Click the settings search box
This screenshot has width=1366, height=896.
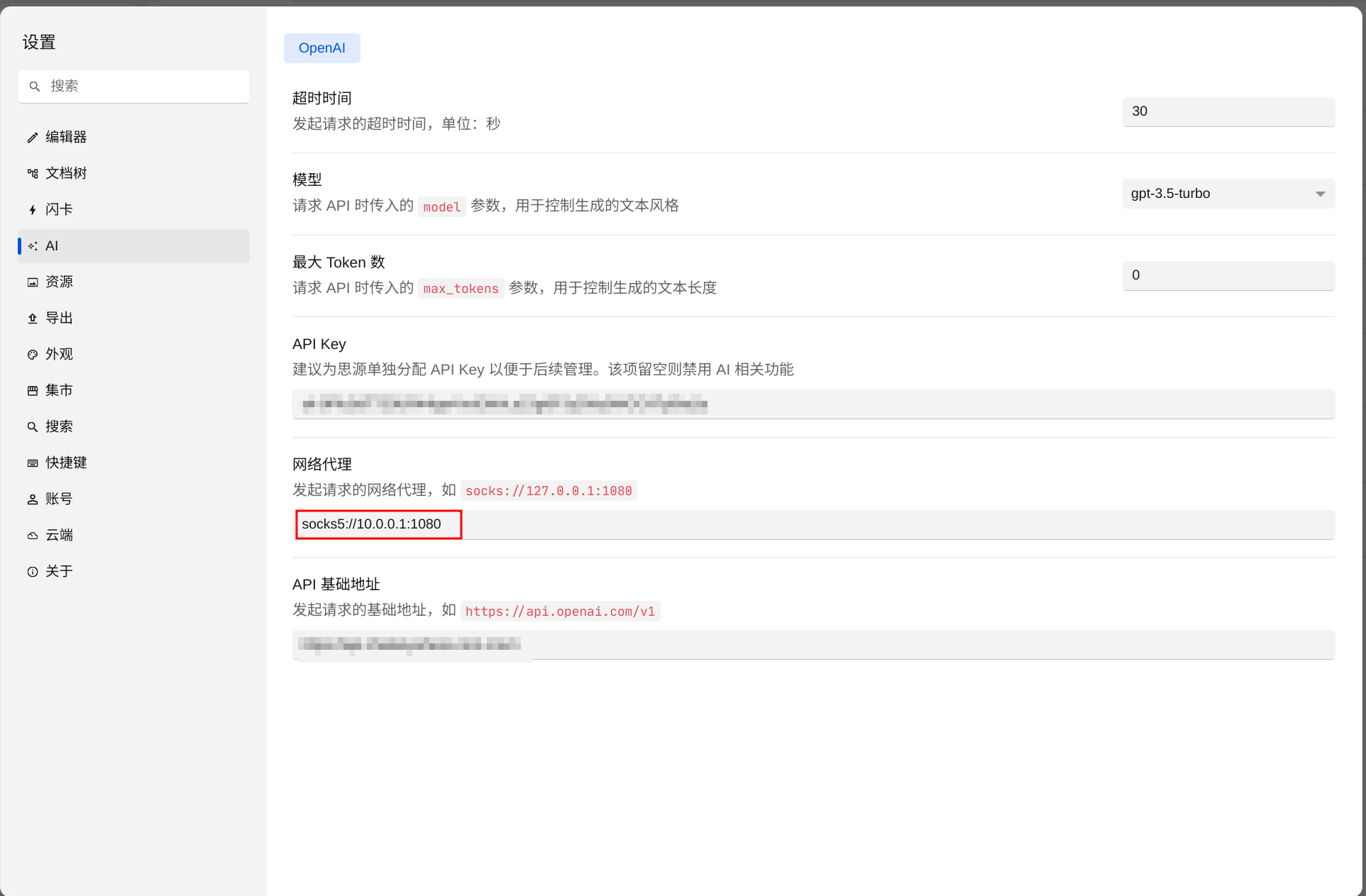click(x=133, y=86)
